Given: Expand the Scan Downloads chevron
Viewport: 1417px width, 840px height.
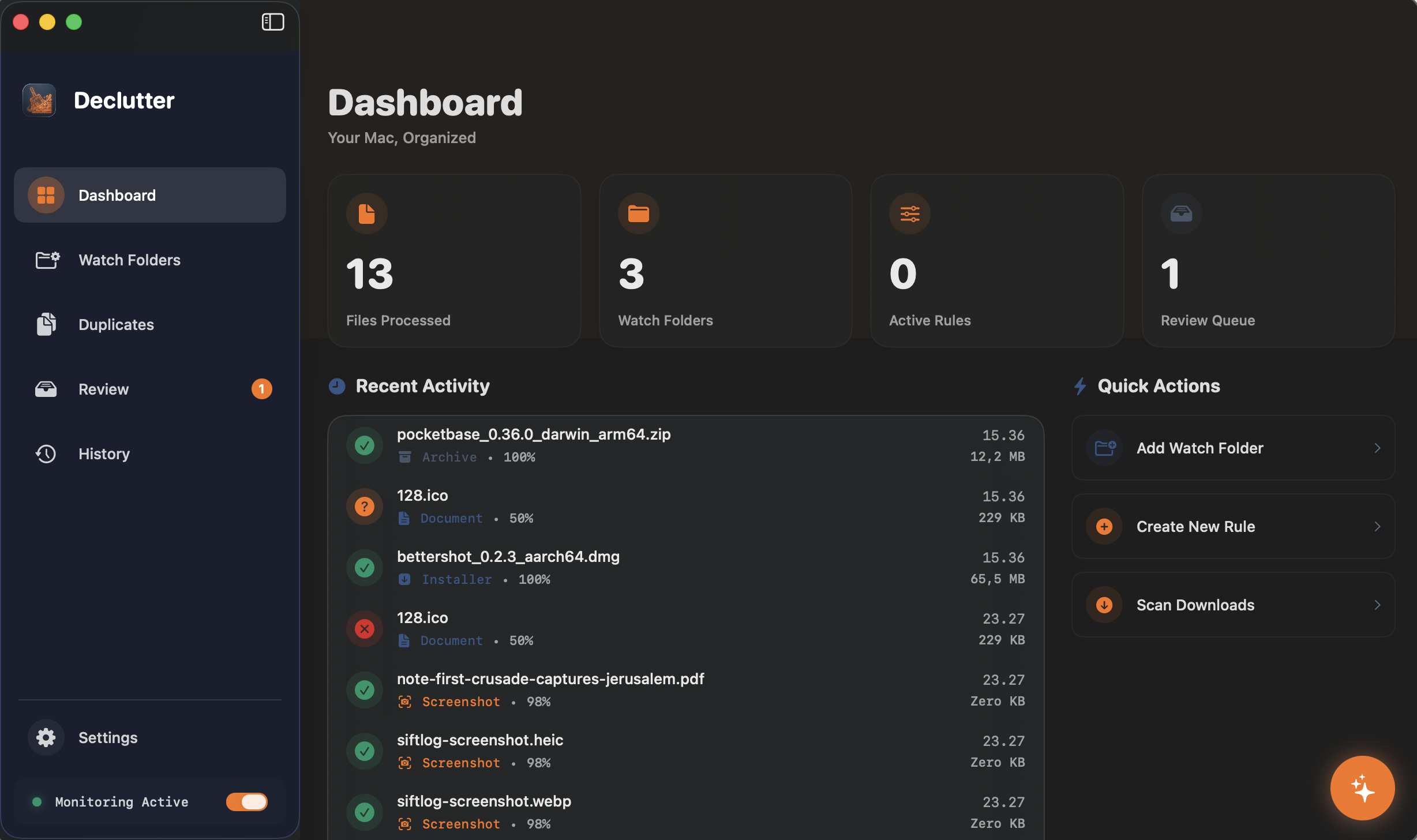Looking at the screenshot, I should click(x=1378, y=605).
